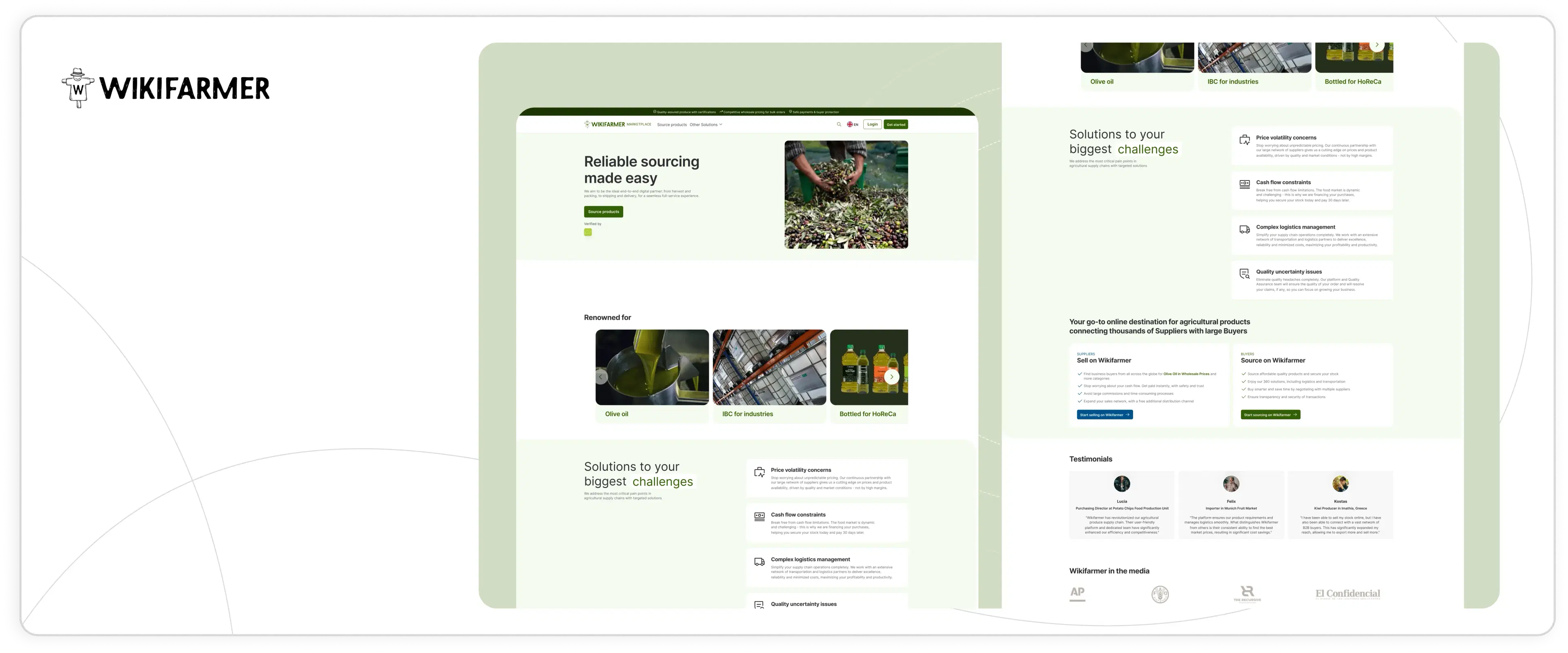Click Olive oil label in right mockup
The width and height of the screenshot is (1568, 653).
[x=1102, y=82]
